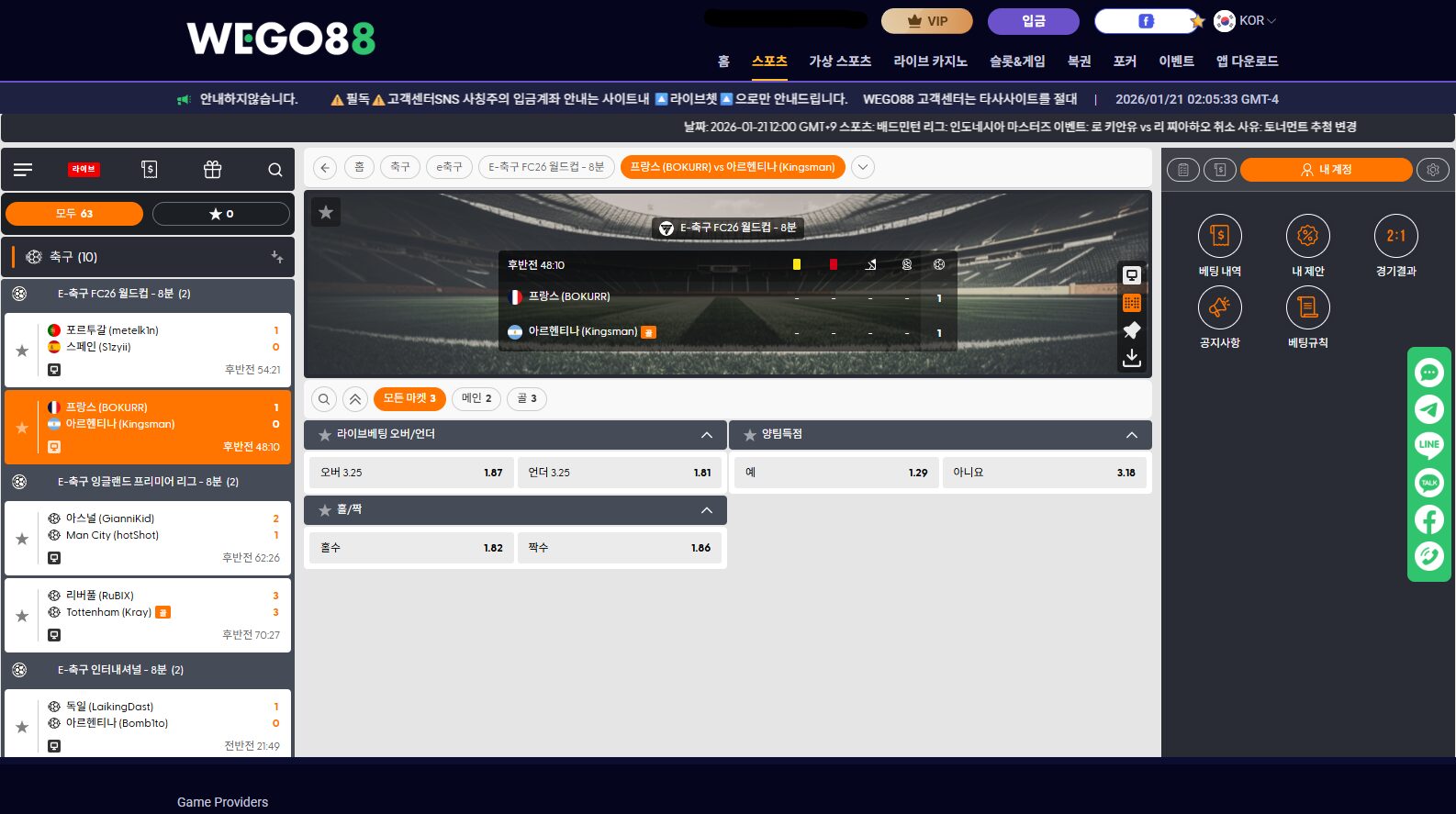1456x814 pixels.
Task: Open 앱 다운로드 in top navigation
Action: [x=1247, y=61]
